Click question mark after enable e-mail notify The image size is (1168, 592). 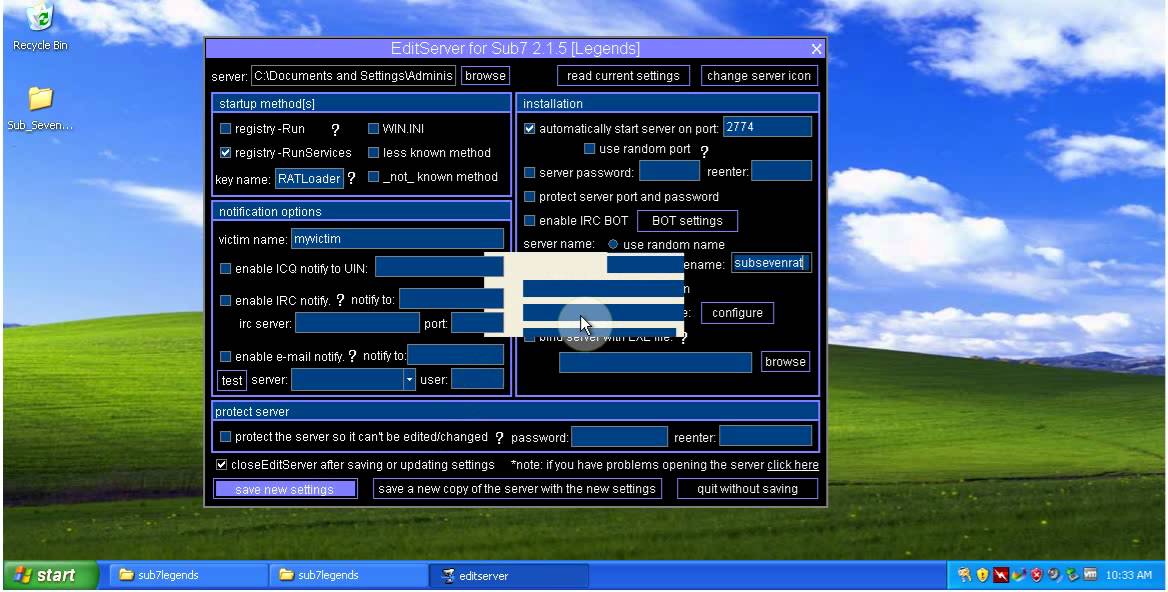[352, 356]
